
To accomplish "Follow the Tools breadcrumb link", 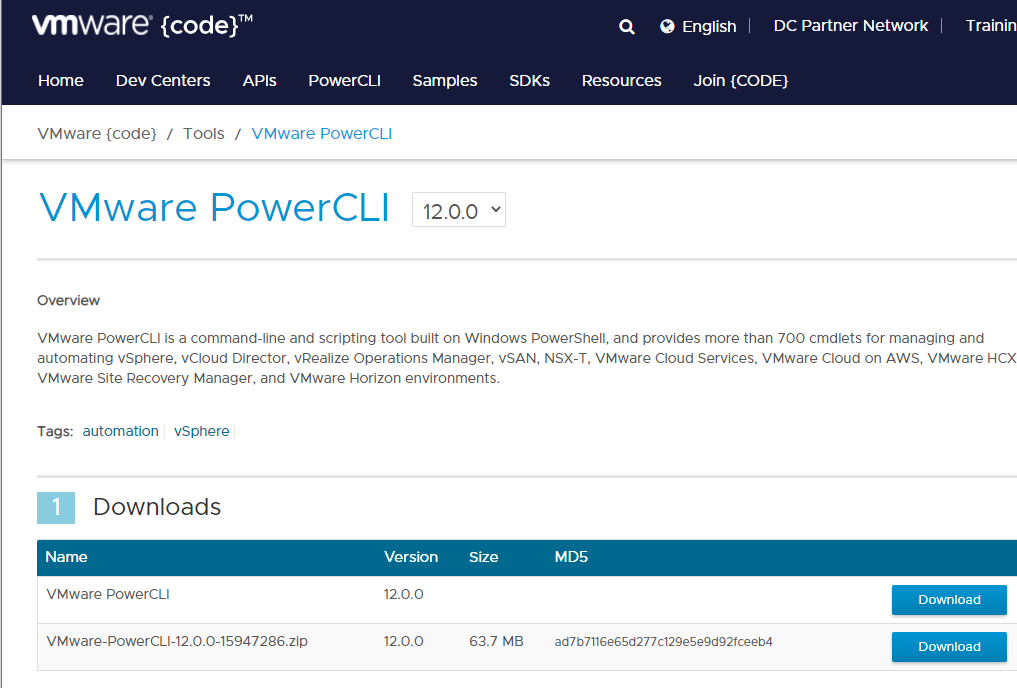I will [x=204, y=134].
